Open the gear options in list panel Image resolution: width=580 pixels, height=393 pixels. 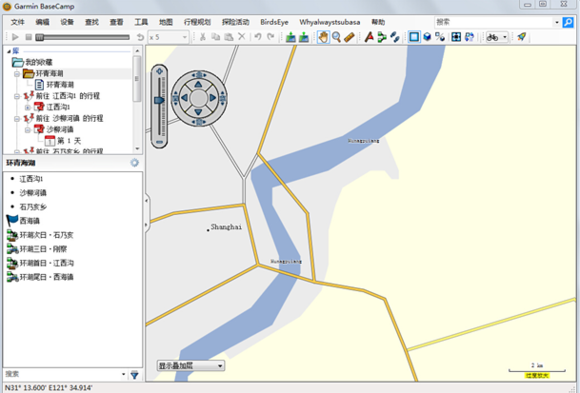coord(134,163)
